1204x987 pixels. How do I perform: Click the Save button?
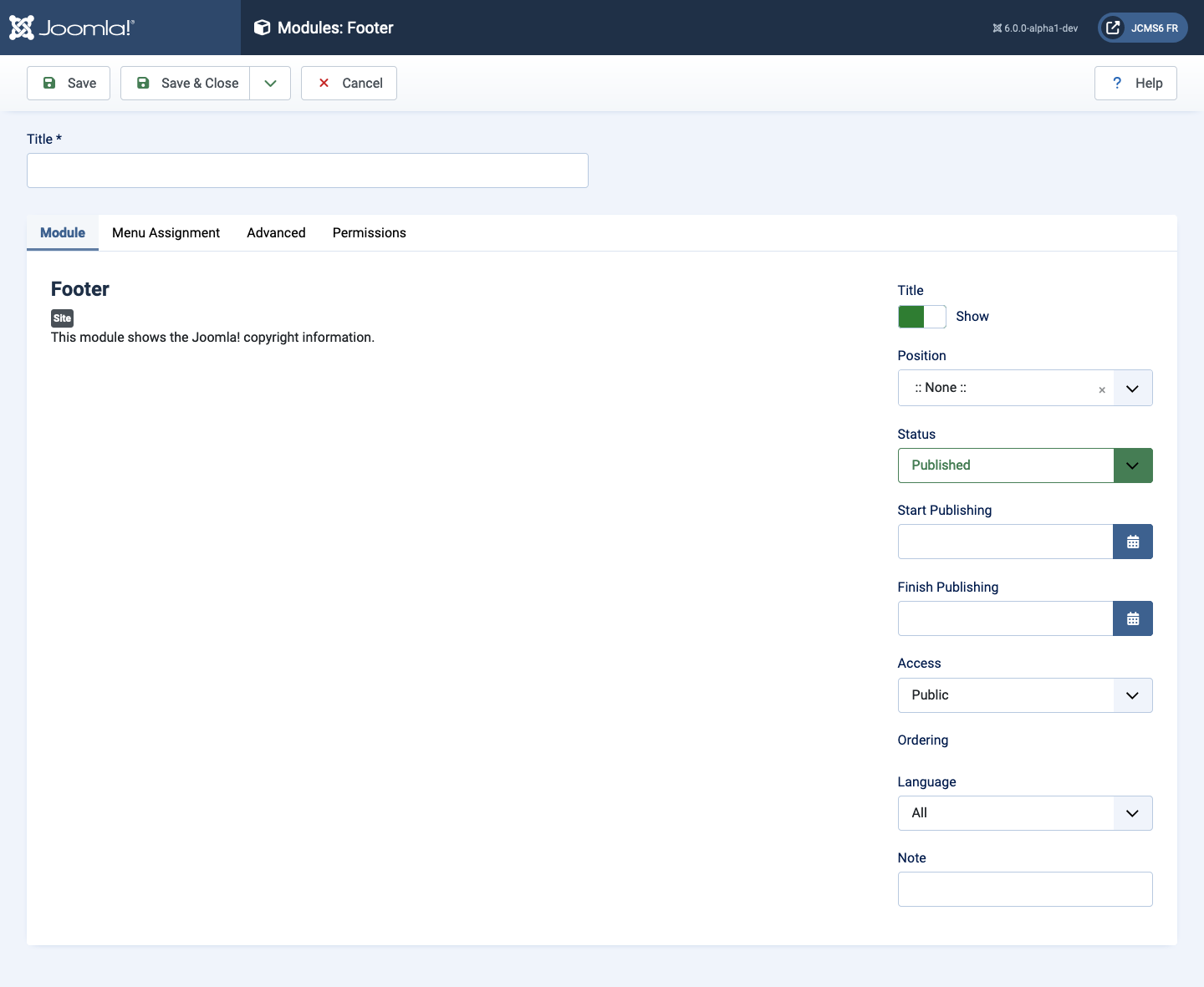69,83
